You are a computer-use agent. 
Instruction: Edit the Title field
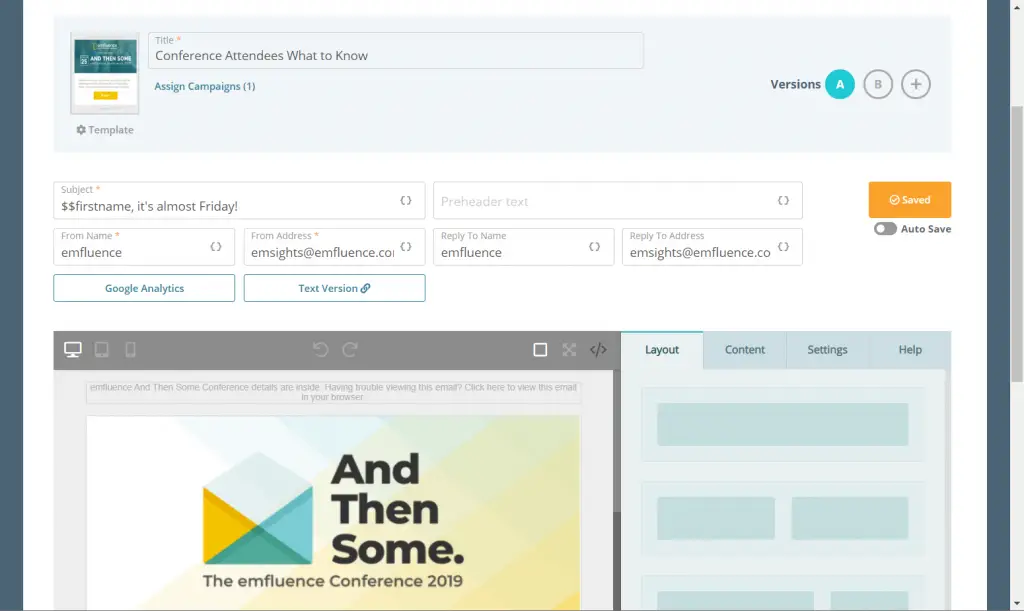396,51
